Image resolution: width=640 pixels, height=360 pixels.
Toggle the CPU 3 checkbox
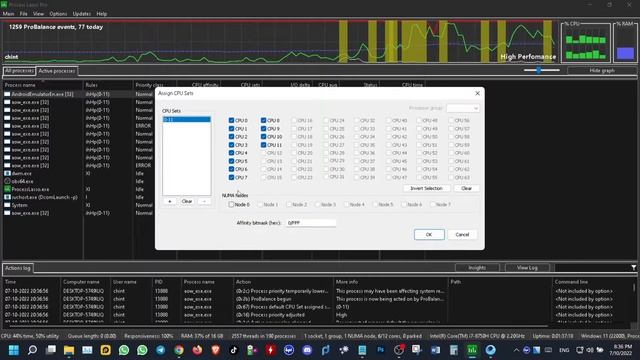click(x=231, y=145)
